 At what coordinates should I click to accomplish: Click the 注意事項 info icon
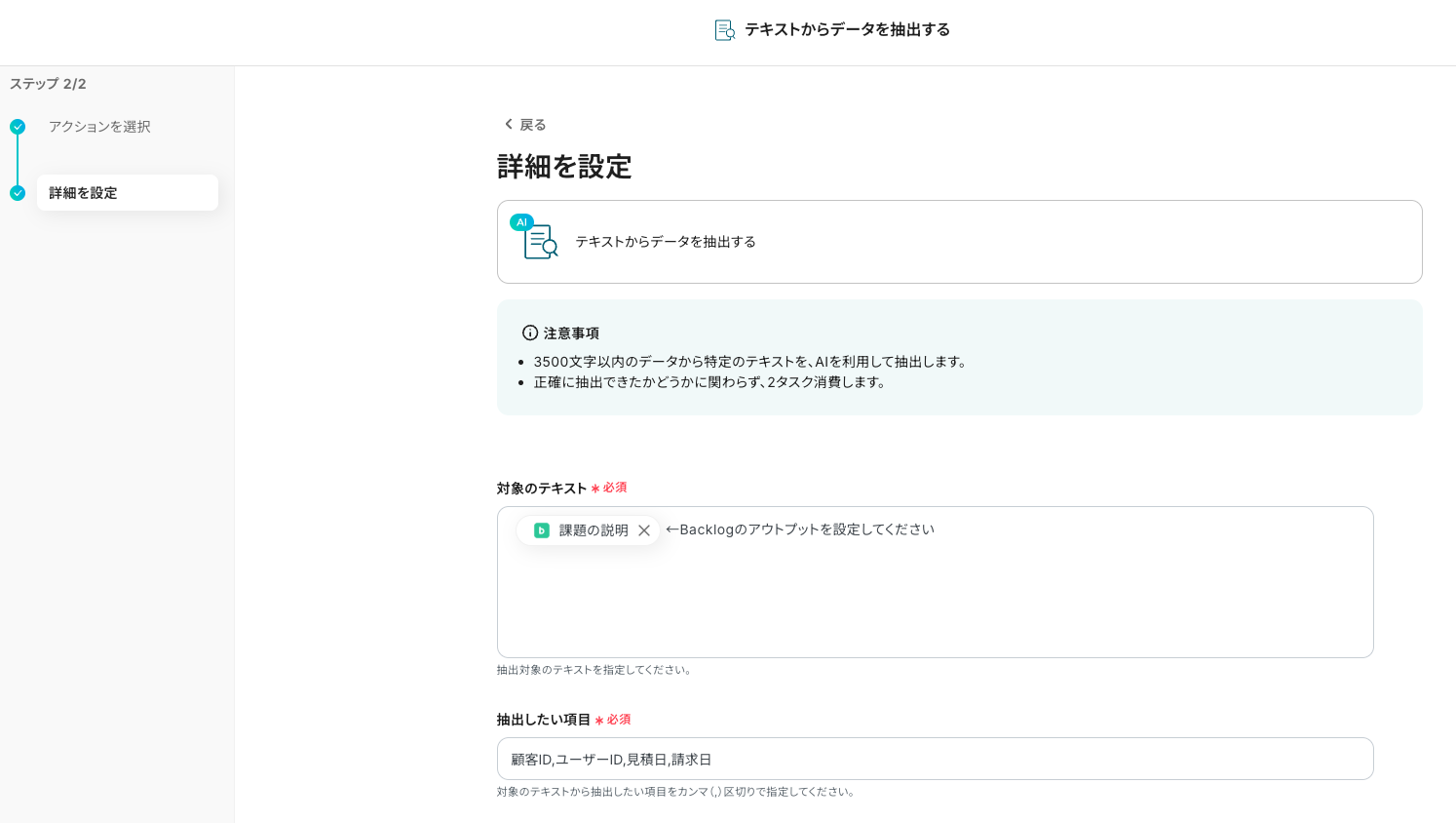(x=530, y=333)
